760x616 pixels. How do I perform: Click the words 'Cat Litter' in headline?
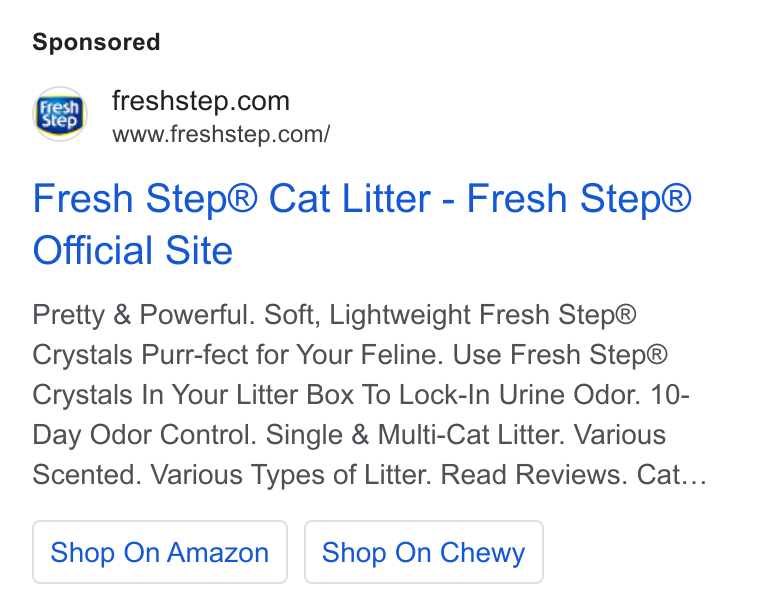click(x=349, y=198)
